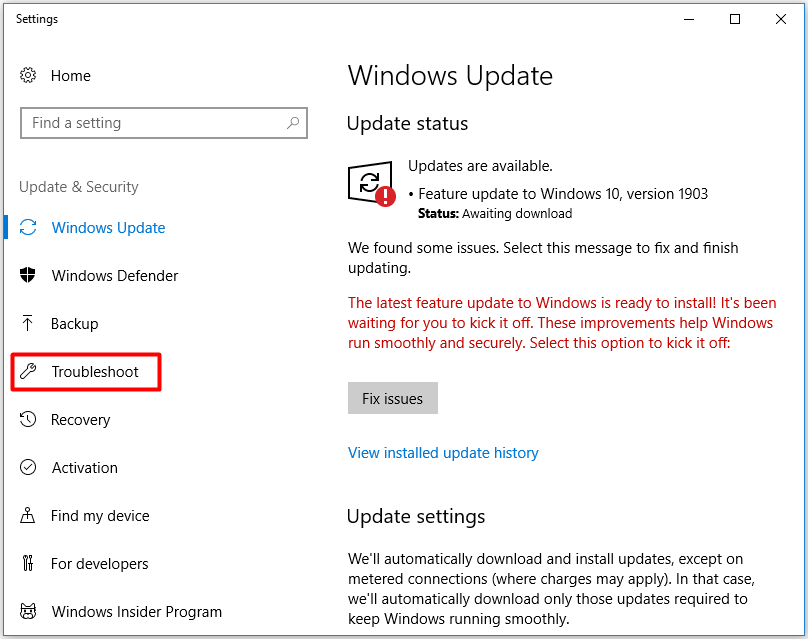Maximize the Settings window
Image resolution: width=808 pixels, height=639 pixels.
pyautogui.click(x=735, y=19)
